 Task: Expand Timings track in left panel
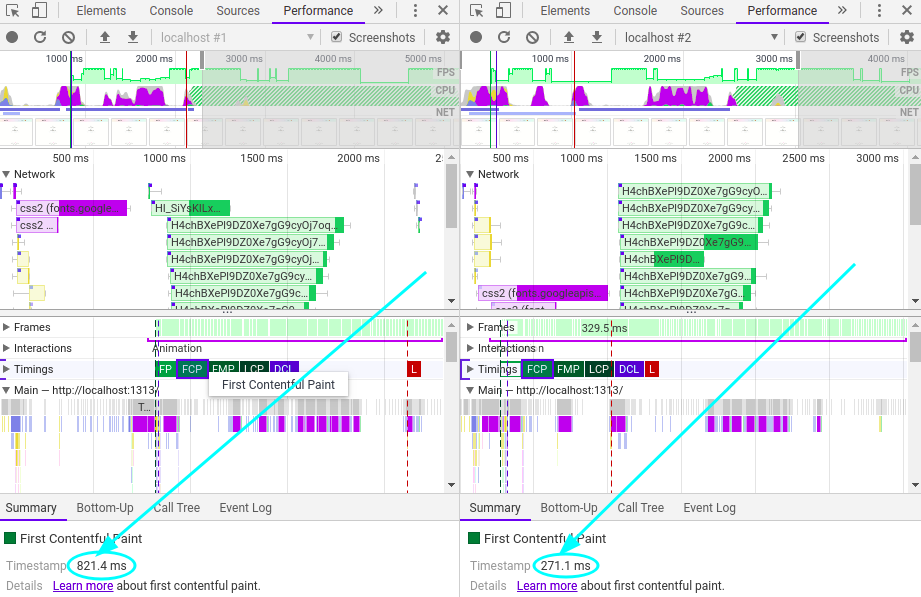click(x=6, y=370)
